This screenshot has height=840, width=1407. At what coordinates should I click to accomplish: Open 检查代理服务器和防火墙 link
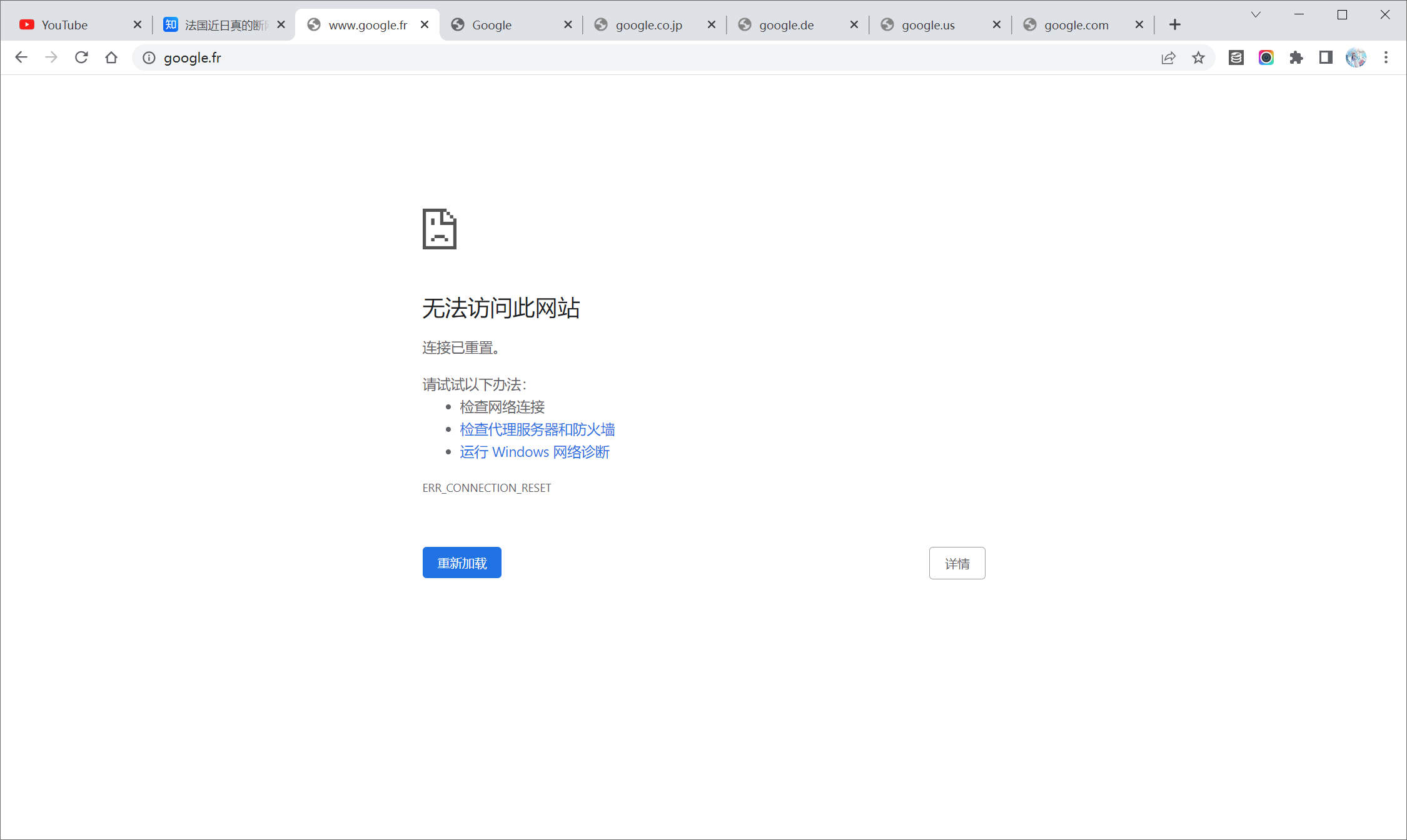pyautogui.click(x=538, y=429)
